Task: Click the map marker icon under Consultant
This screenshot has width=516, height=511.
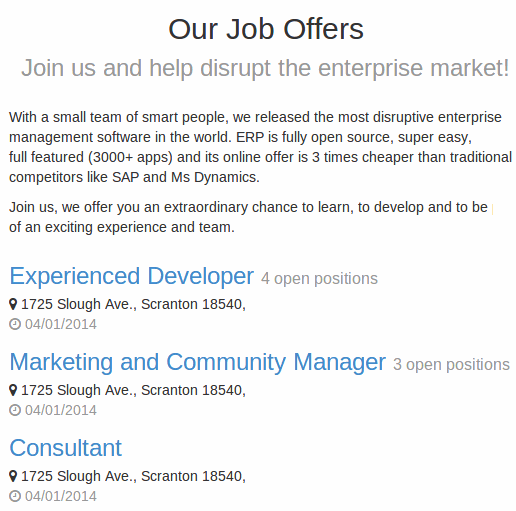Action: pyautogui.click(x=13, y=476)
